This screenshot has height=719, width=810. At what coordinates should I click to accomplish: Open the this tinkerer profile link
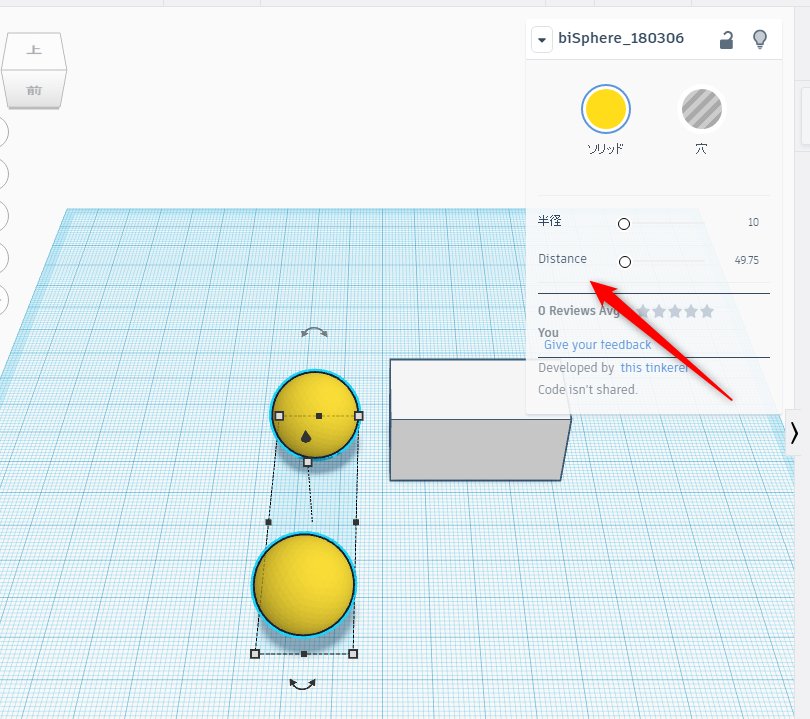(x=655, y=367)
